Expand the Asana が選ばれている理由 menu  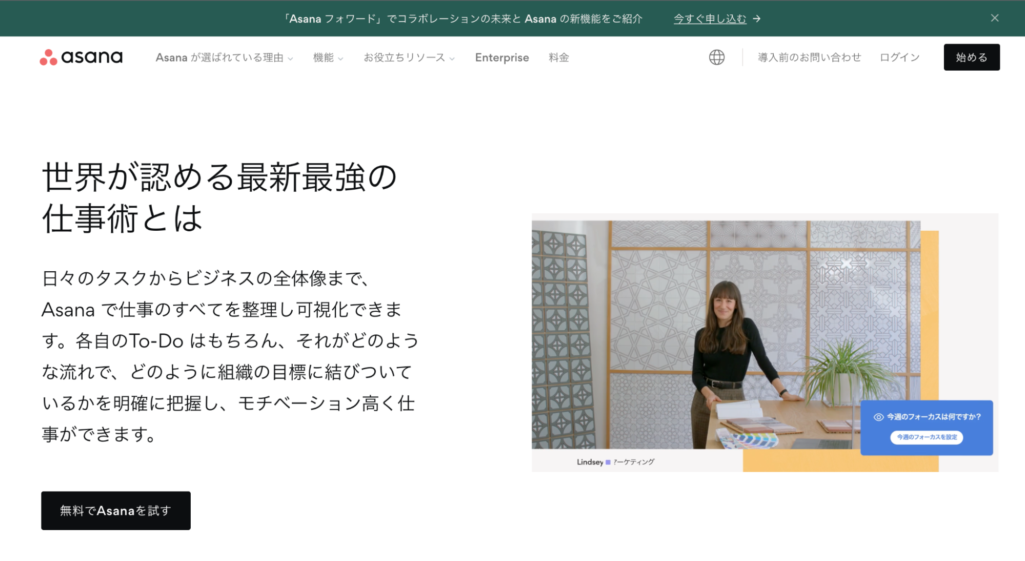click(x=224, y=58)
